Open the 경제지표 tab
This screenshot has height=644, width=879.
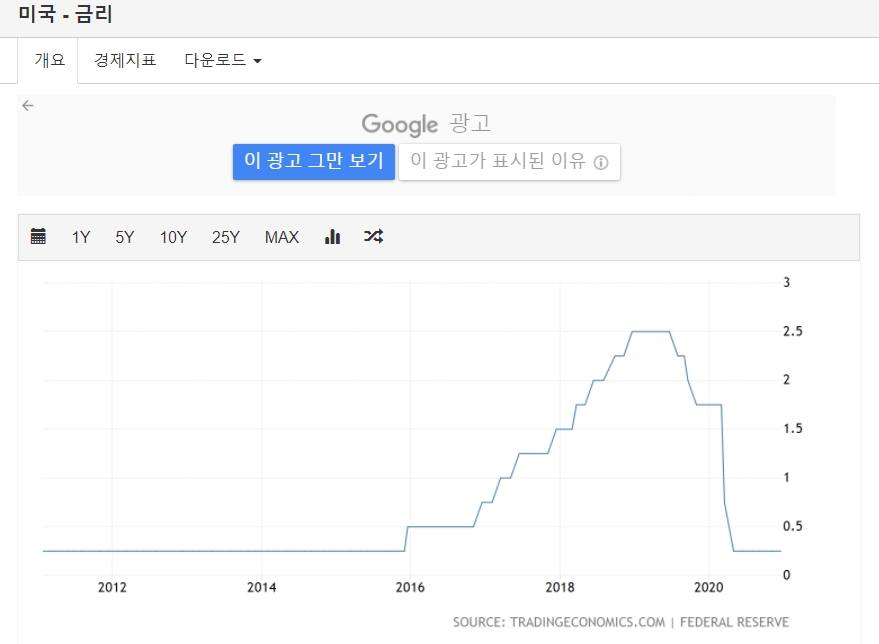(125, 60)
